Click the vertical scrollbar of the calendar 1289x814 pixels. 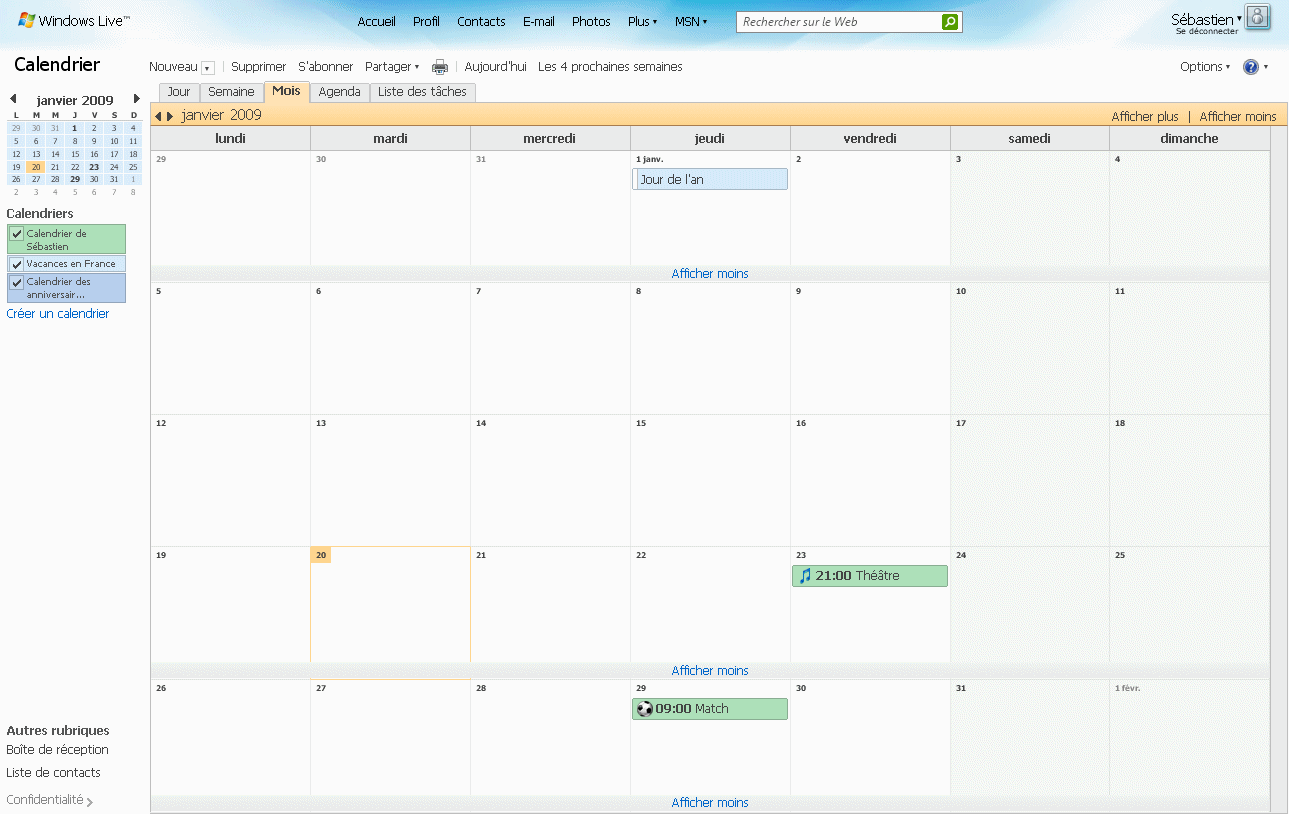point(1279,470)
